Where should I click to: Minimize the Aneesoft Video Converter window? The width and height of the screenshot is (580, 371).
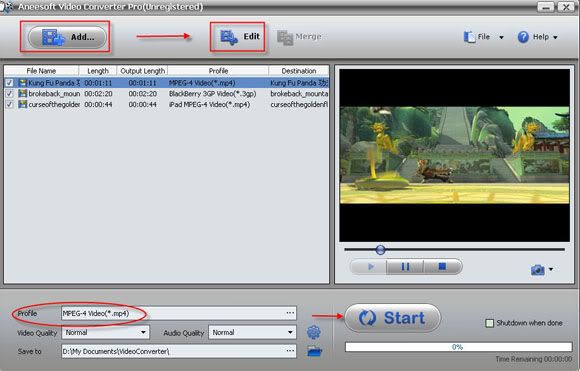tap(546, 7)
